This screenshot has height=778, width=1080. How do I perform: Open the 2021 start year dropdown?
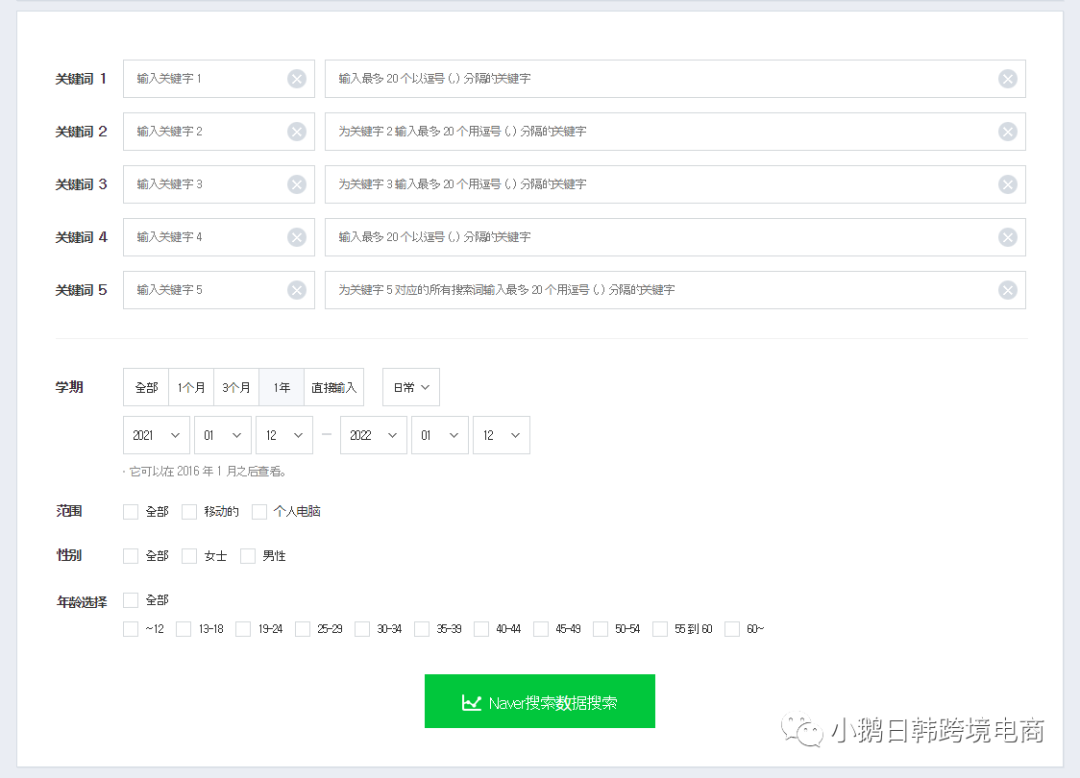pos(156,435)
